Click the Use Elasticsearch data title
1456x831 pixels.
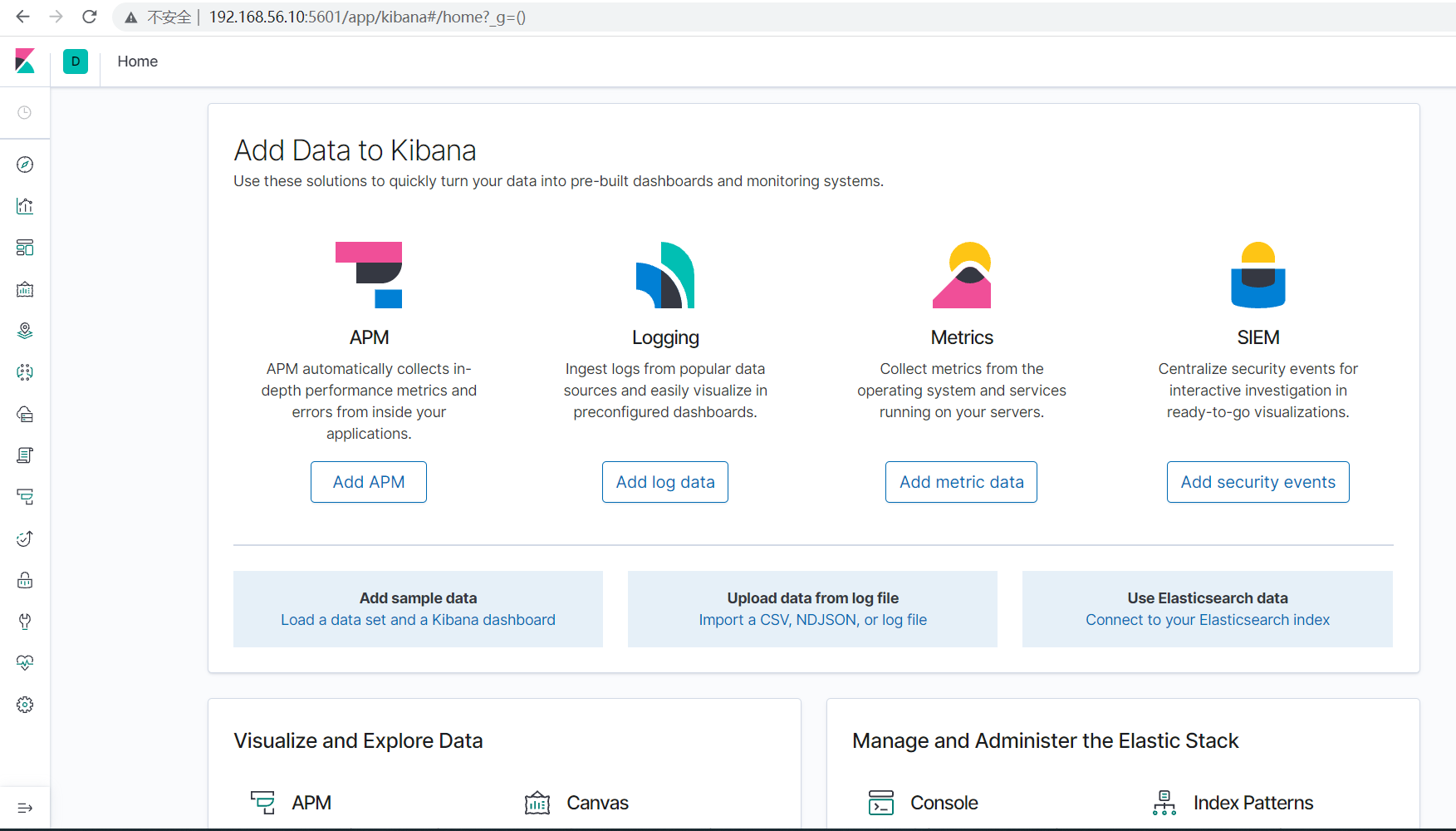[x=1208, y=598]
